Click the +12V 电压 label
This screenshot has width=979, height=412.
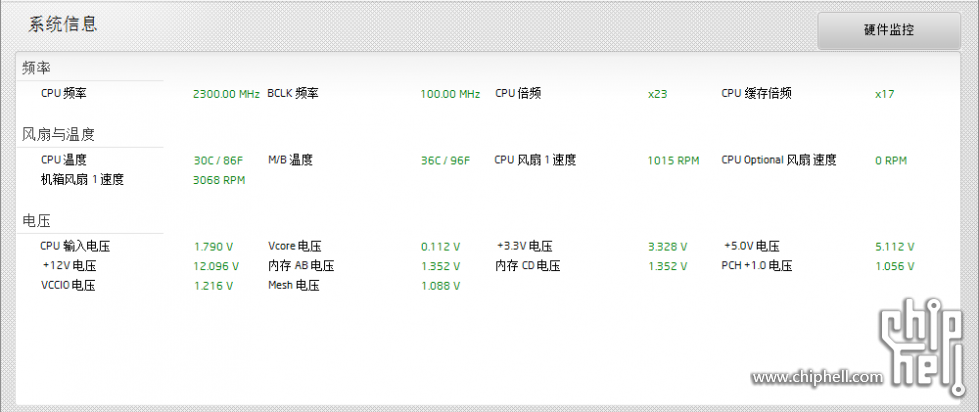(69, 265)
